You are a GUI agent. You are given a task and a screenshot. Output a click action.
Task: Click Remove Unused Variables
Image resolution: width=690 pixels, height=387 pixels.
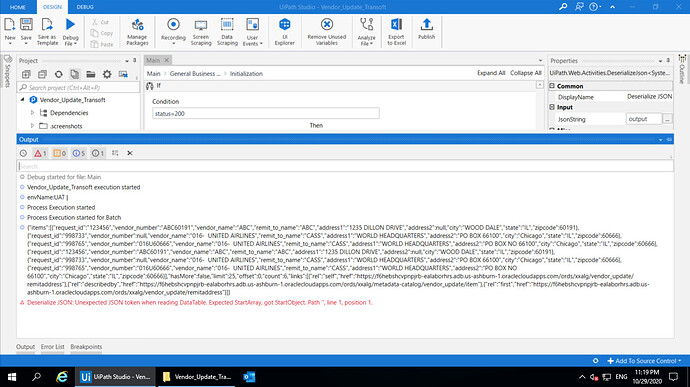pos(327,31)
